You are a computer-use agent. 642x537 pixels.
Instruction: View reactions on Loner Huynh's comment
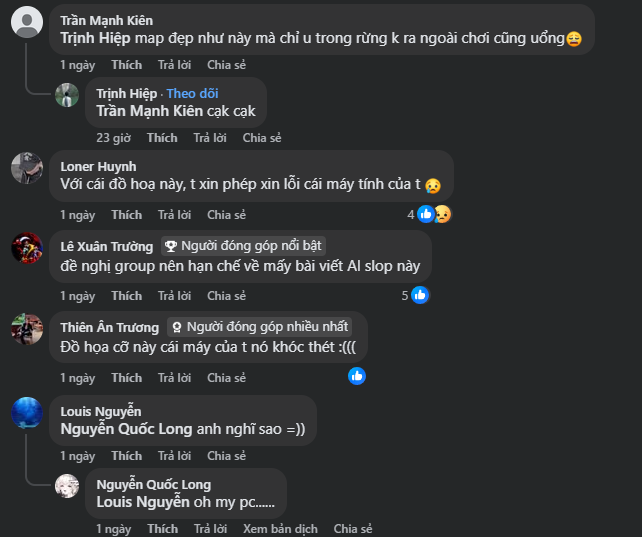click(430, 214)
